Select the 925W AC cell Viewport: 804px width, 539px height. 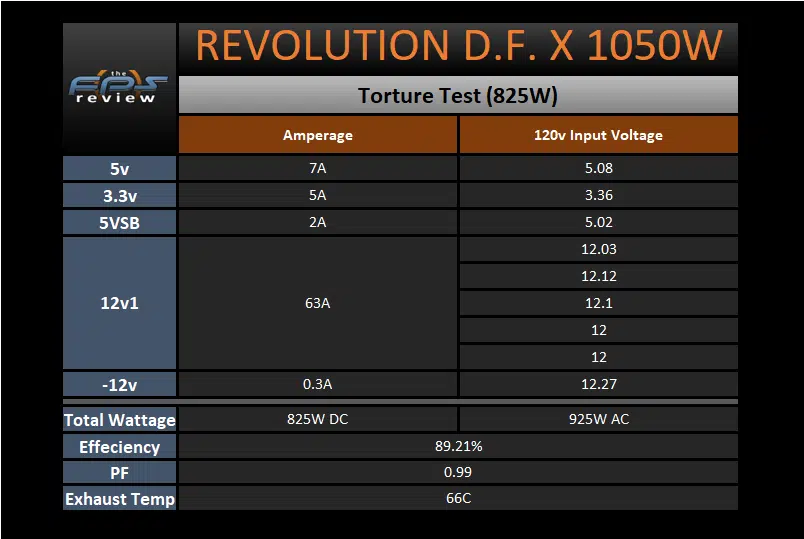(598, 420)
